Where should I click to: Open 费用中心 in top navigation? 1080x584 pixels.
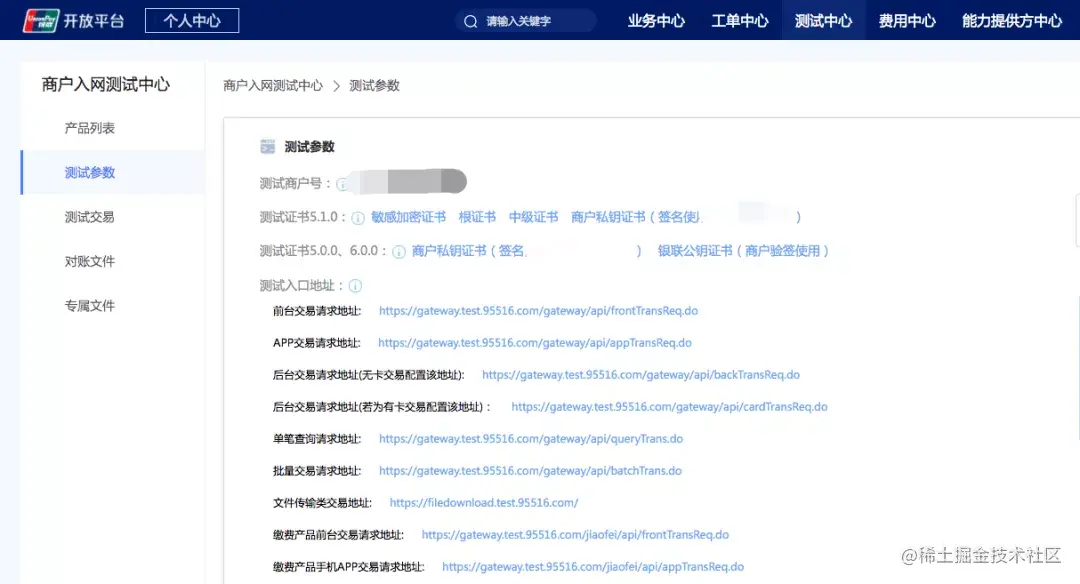point(907,21)
